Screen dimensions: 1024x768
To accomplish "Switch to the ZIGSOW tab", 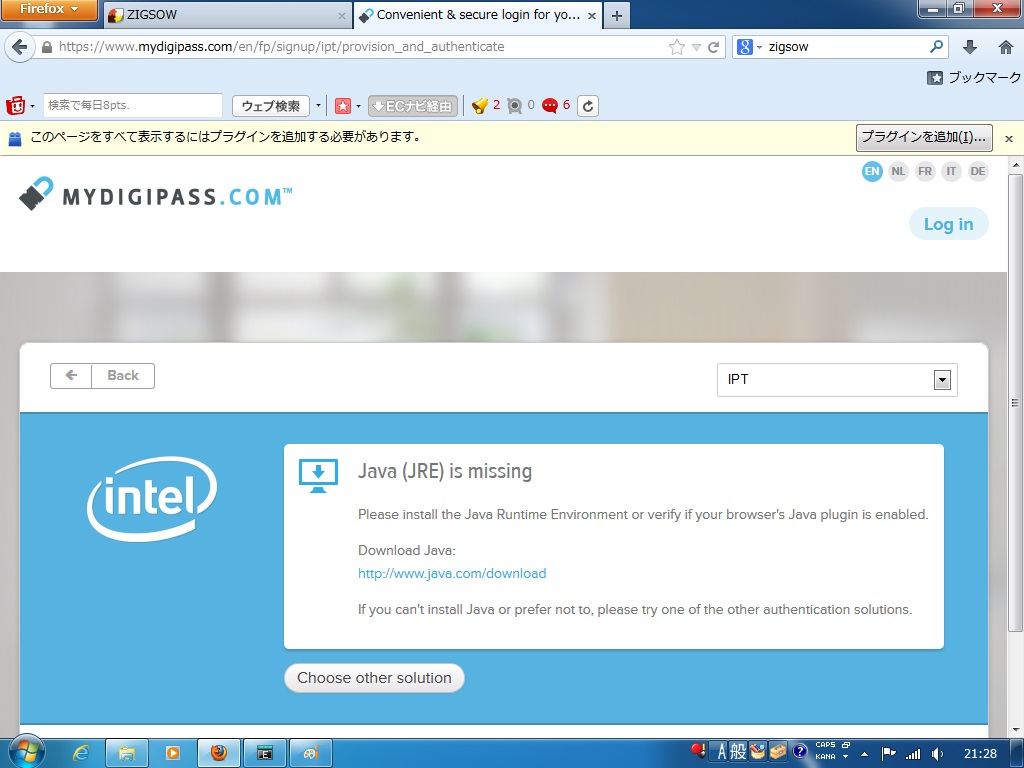I will tap(227, 14).
